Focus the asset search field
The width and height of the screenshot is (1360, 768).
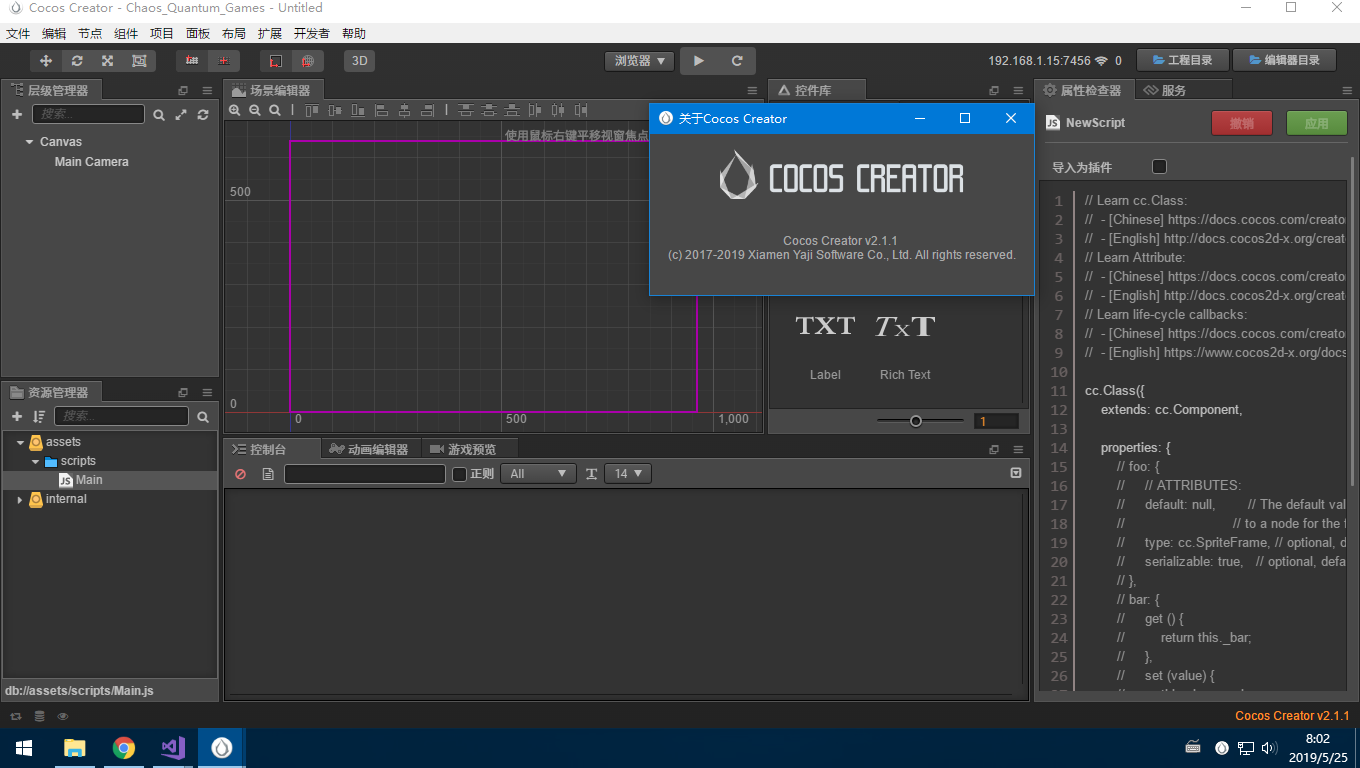pyautogui.click(x=121, y=416)
